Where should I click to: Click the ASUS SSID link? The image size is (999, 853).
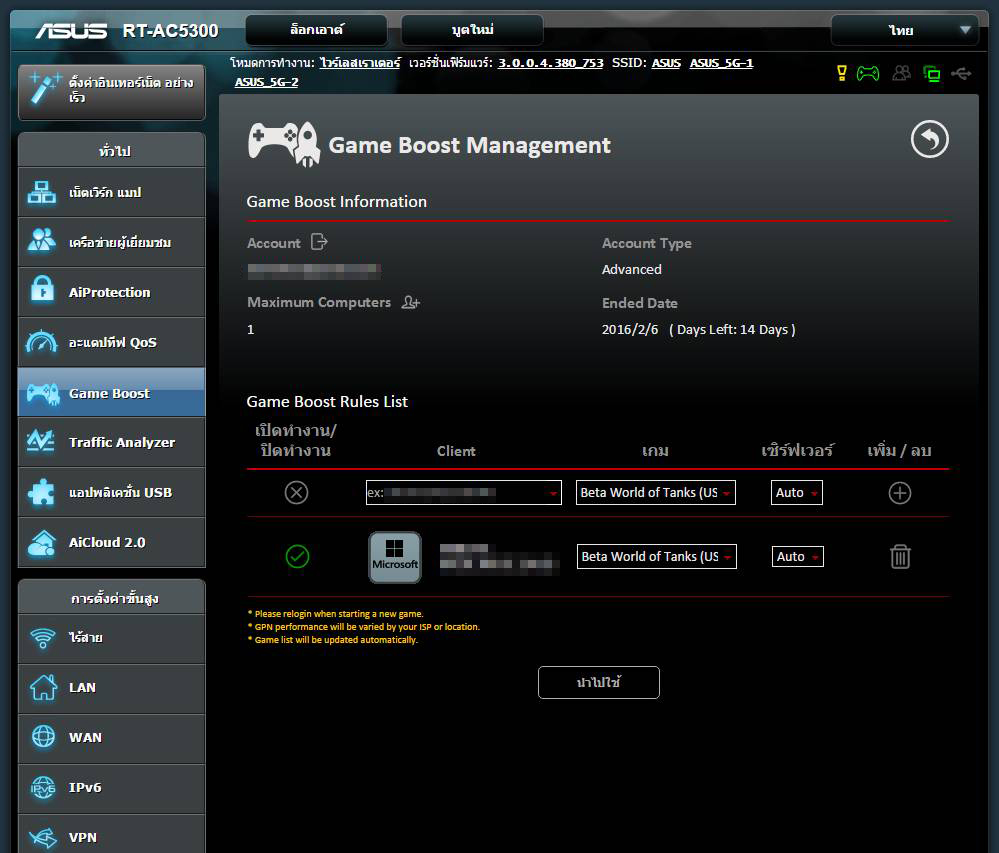coord(666,63)
